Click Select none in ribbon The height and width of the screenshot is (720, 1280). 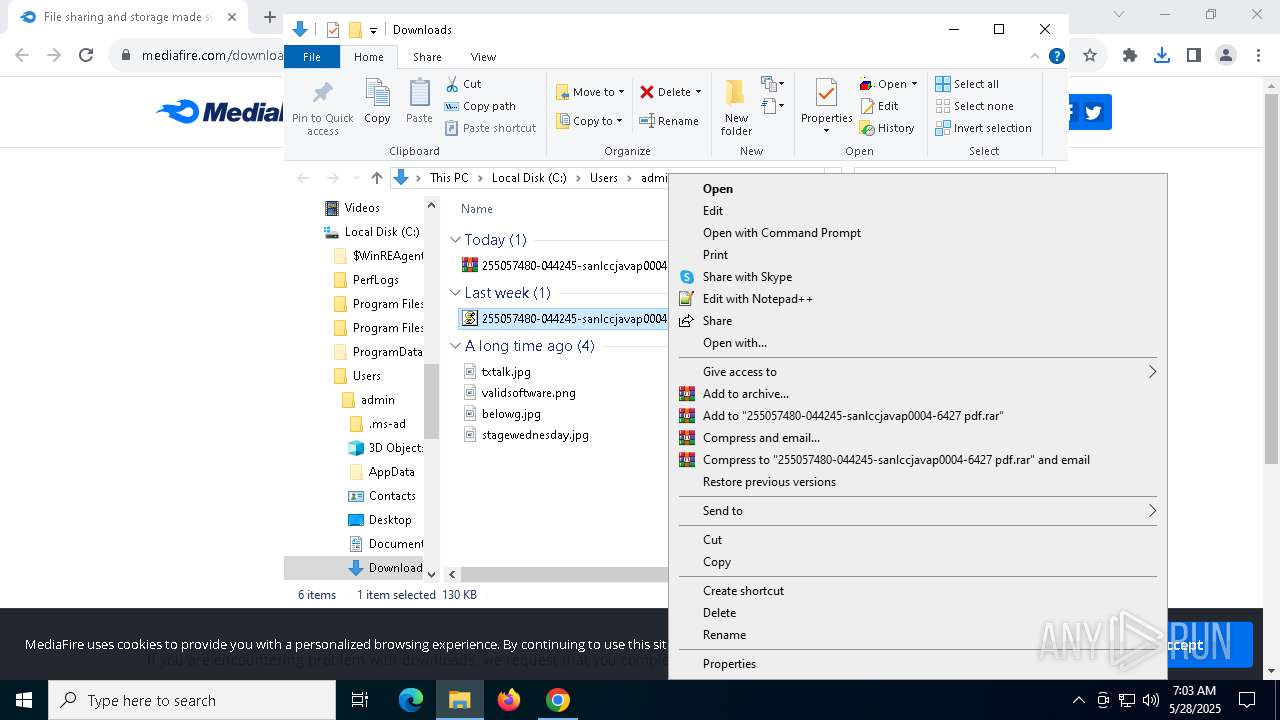click(974, 106)
